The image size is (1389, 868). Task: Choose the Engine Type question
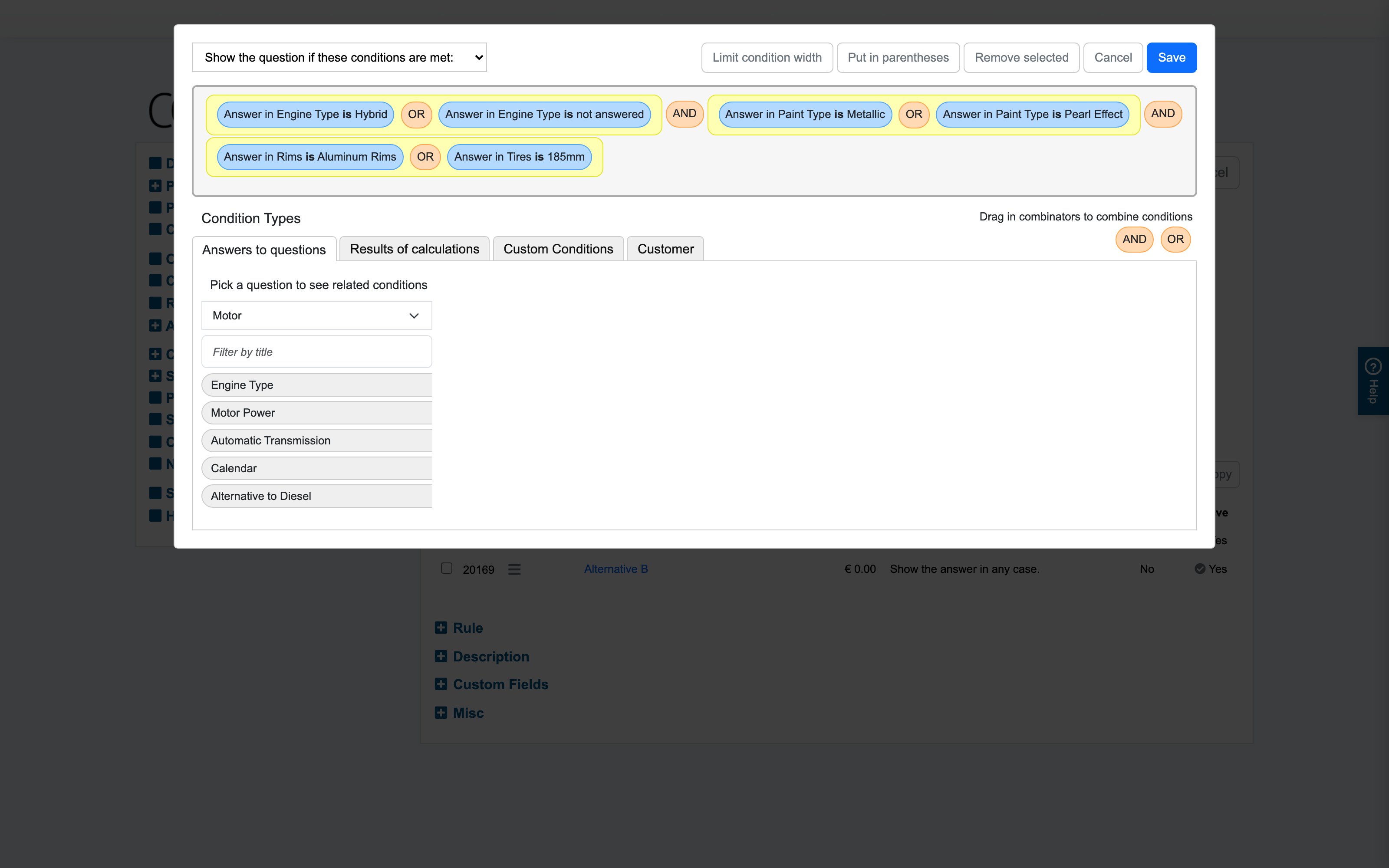pyautogui.click(x=317, y=385)
